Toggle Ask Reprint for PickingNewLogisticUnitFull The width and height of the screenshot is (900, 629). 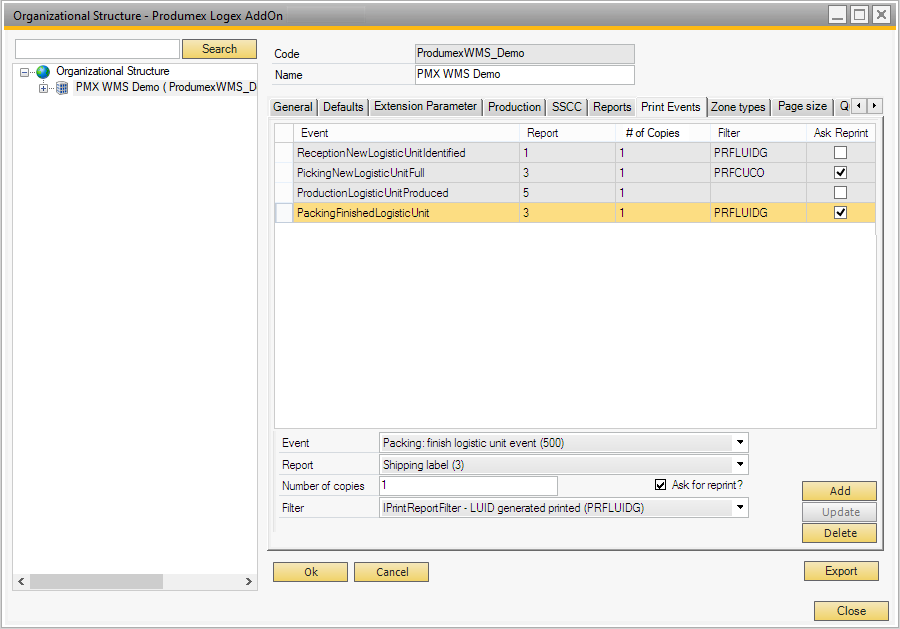[x=840, y=173]
